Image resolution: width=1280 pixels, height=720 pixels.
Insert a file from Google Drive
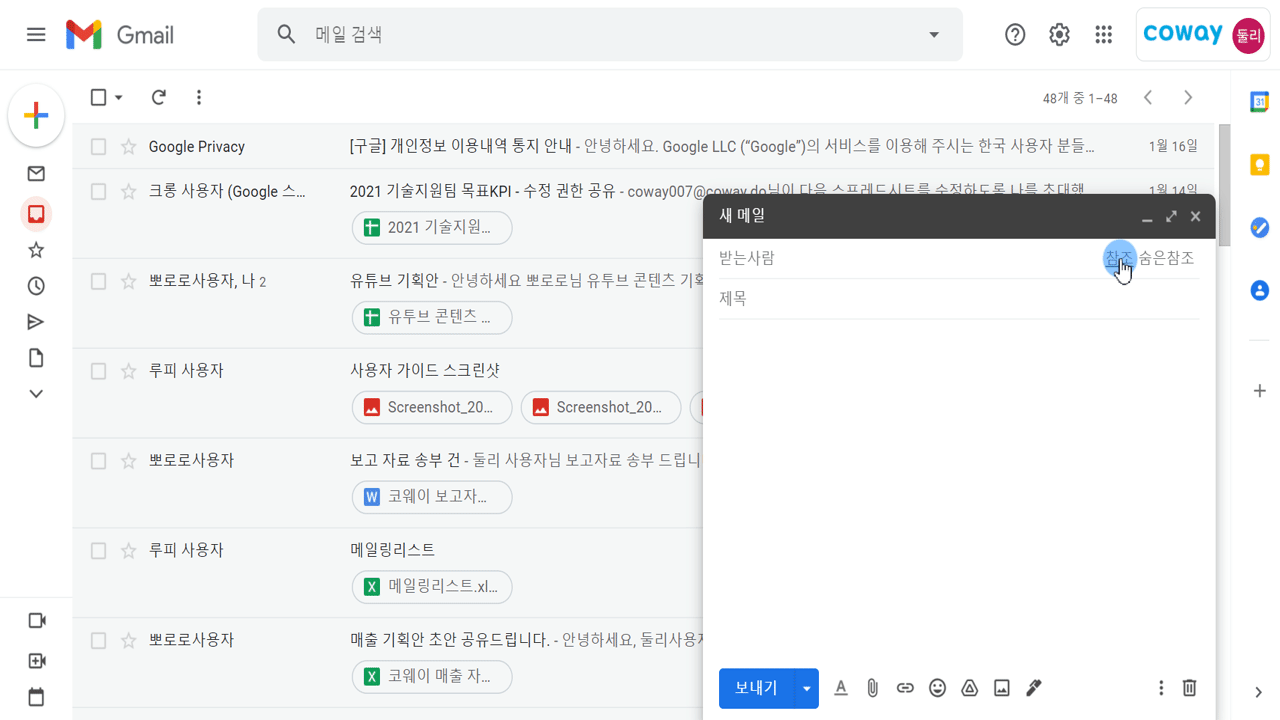point(969,688)
